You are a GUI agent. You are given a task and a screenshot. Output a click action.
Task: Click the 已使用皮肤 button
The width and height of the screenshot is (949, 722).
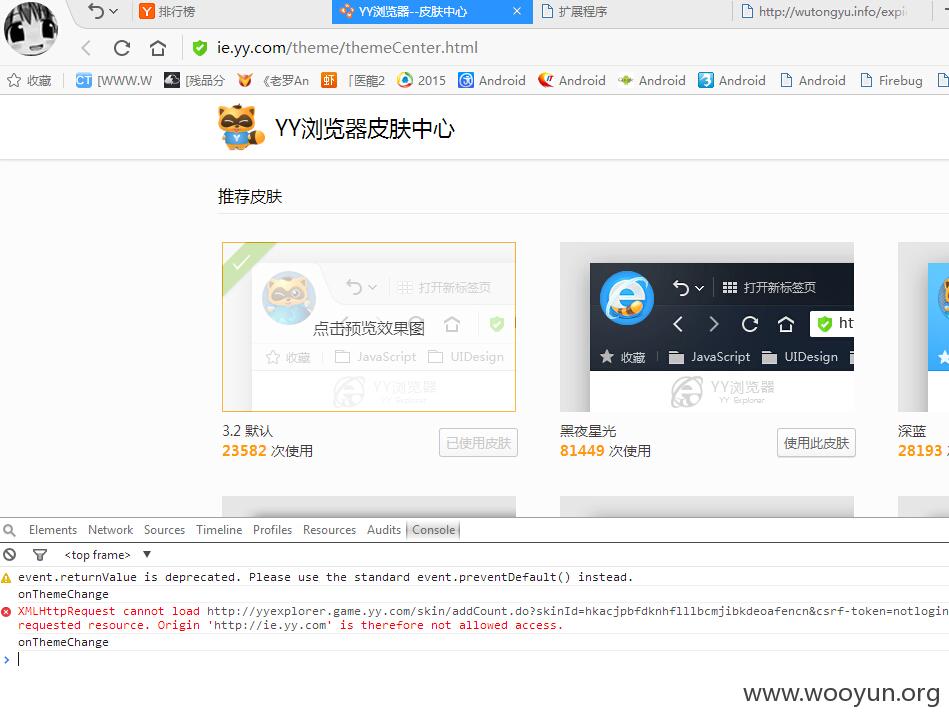[478, 443]
